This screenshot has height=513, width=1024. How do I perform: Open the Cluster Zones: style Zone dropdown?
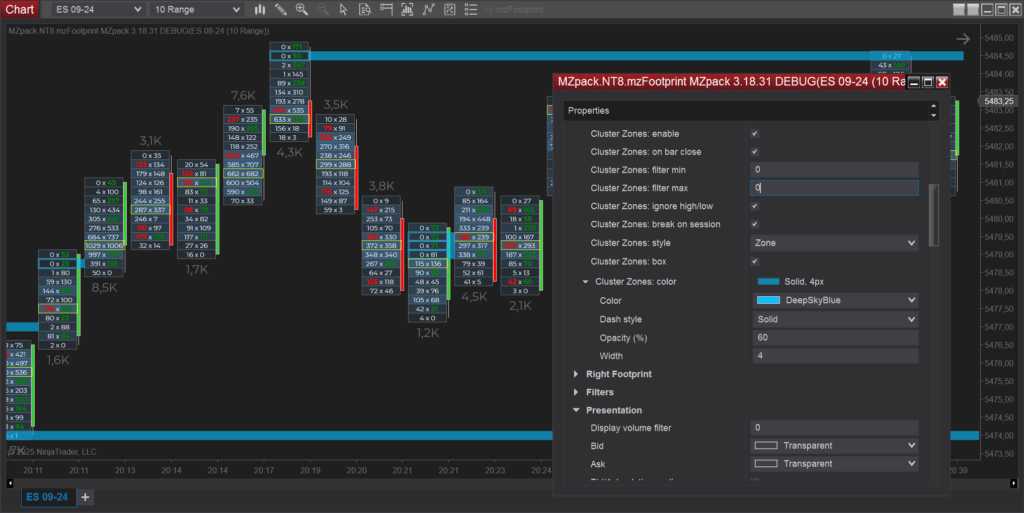tap(834, 243)
